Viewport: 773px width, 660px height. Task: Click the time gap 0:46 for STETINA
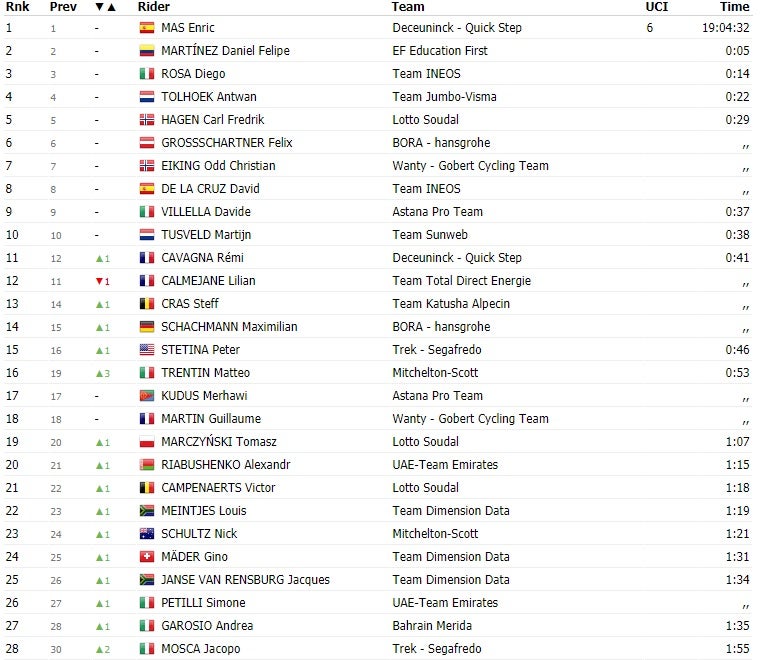(738, 350)
